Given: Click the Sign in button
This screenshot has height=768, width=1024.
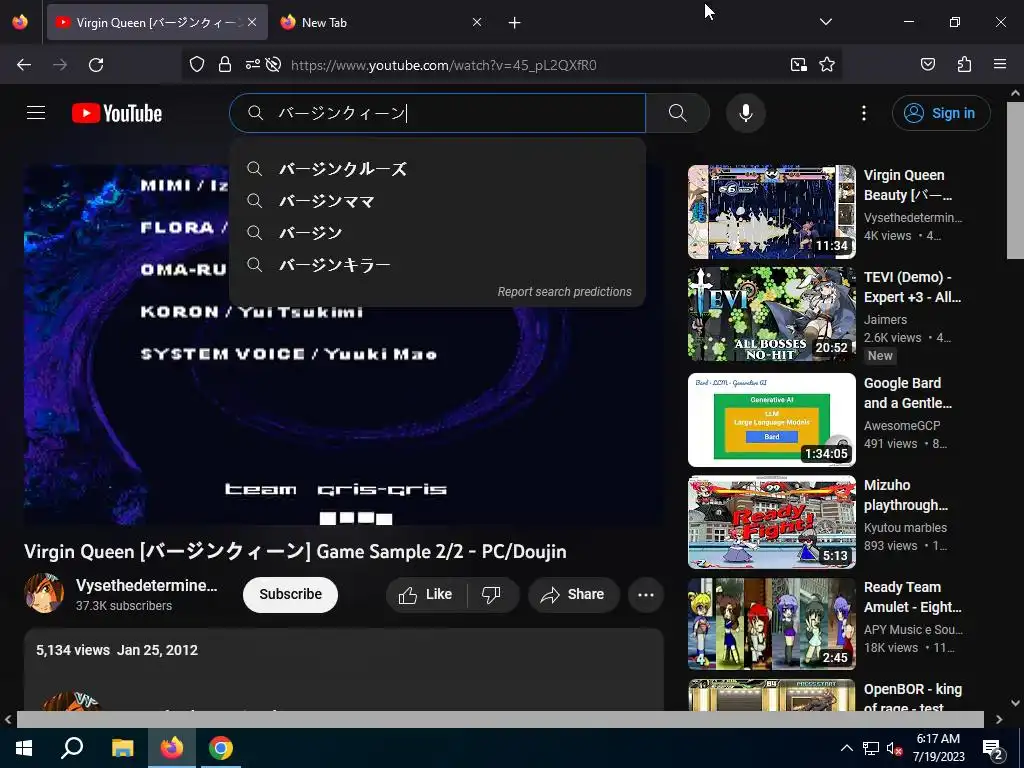Looking at the screenshot, I should click(941, 113).
